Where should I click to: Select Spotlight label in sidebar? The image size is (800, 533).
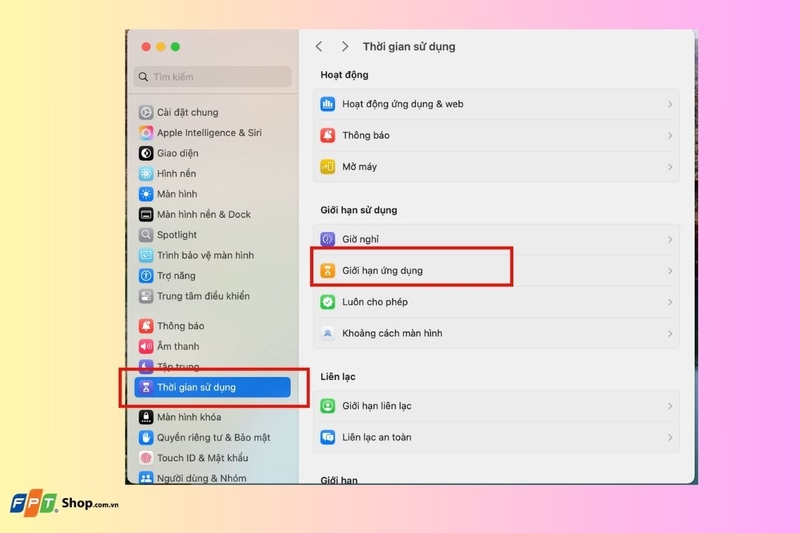pyautogui.click(x=177, y=235)
